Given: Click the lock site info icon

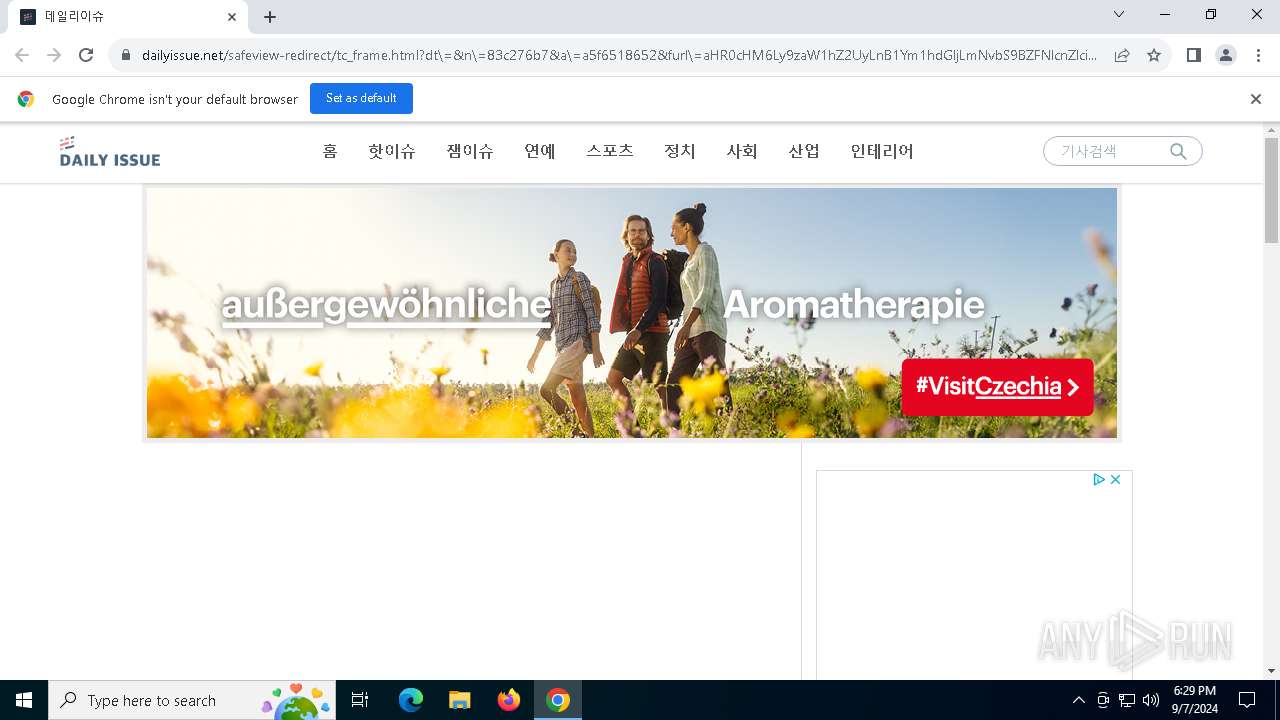Looking at the screenshot, I should [126, 56].
